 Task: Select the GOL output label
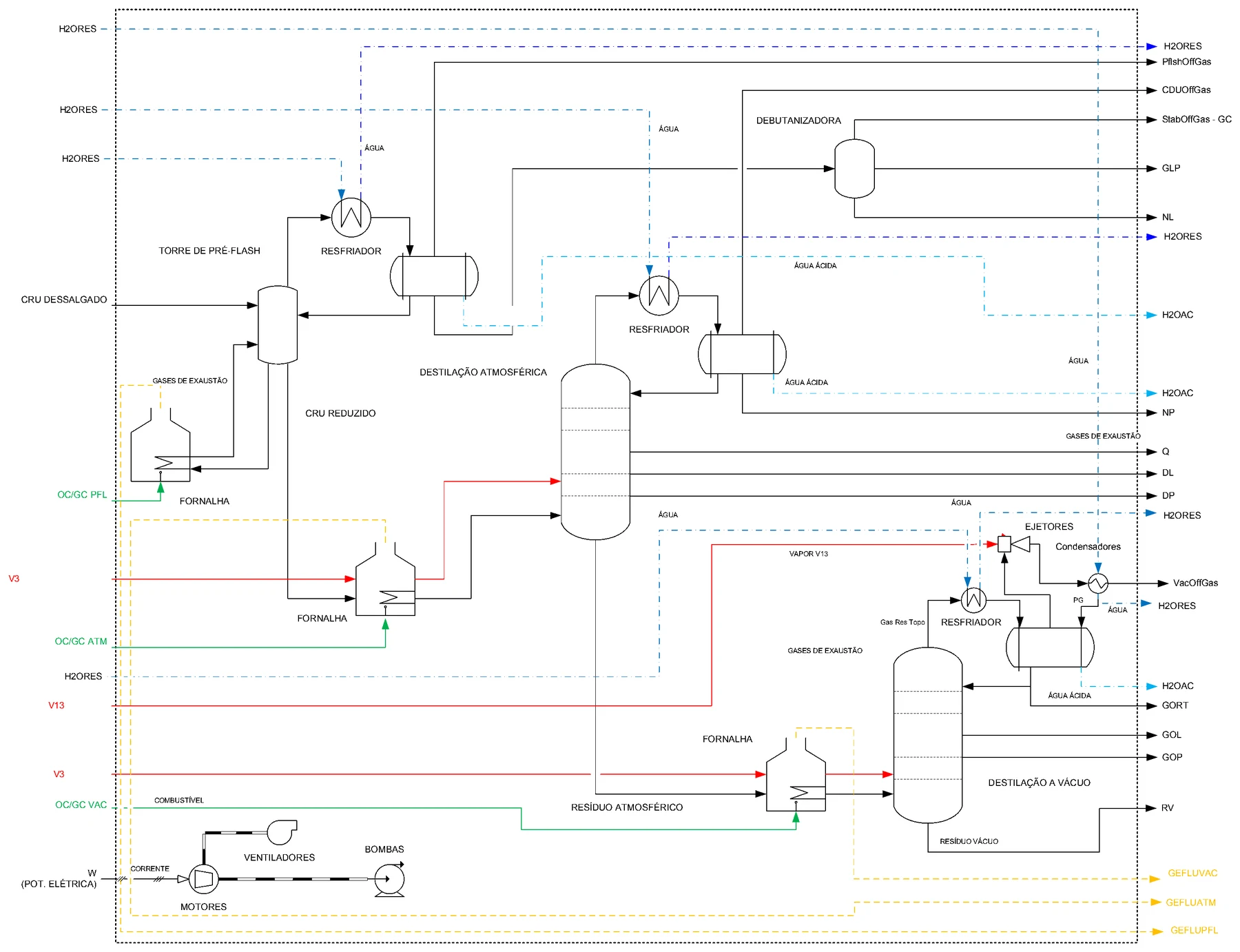1172,735
